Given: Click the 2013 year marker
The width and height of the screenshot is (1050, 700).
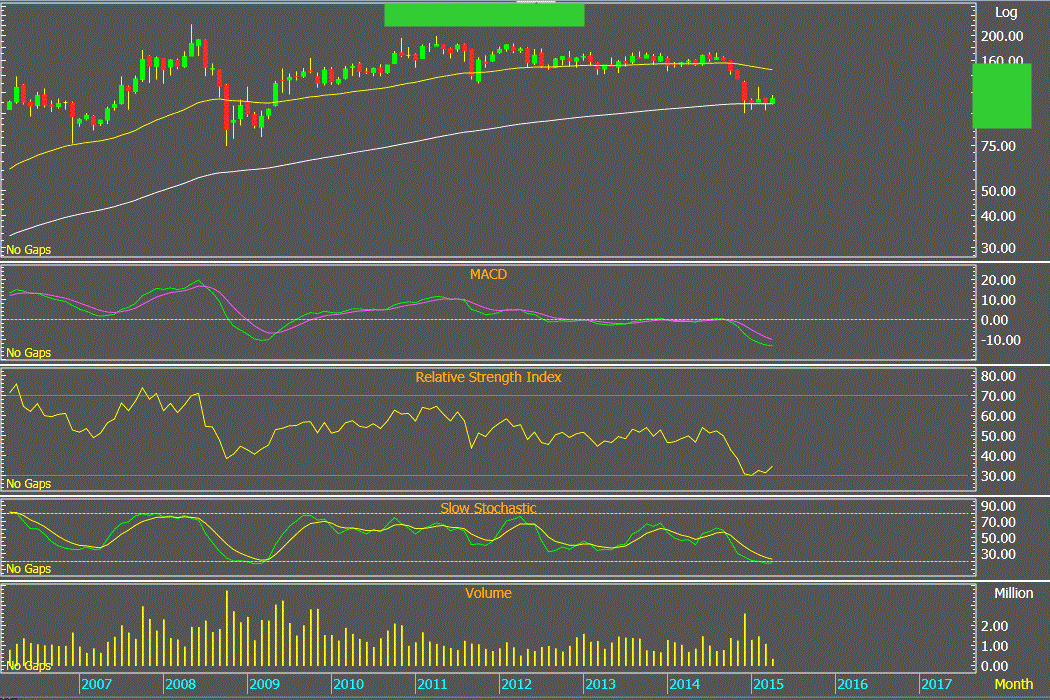Looking at the screenshot, I should [601, 684].
